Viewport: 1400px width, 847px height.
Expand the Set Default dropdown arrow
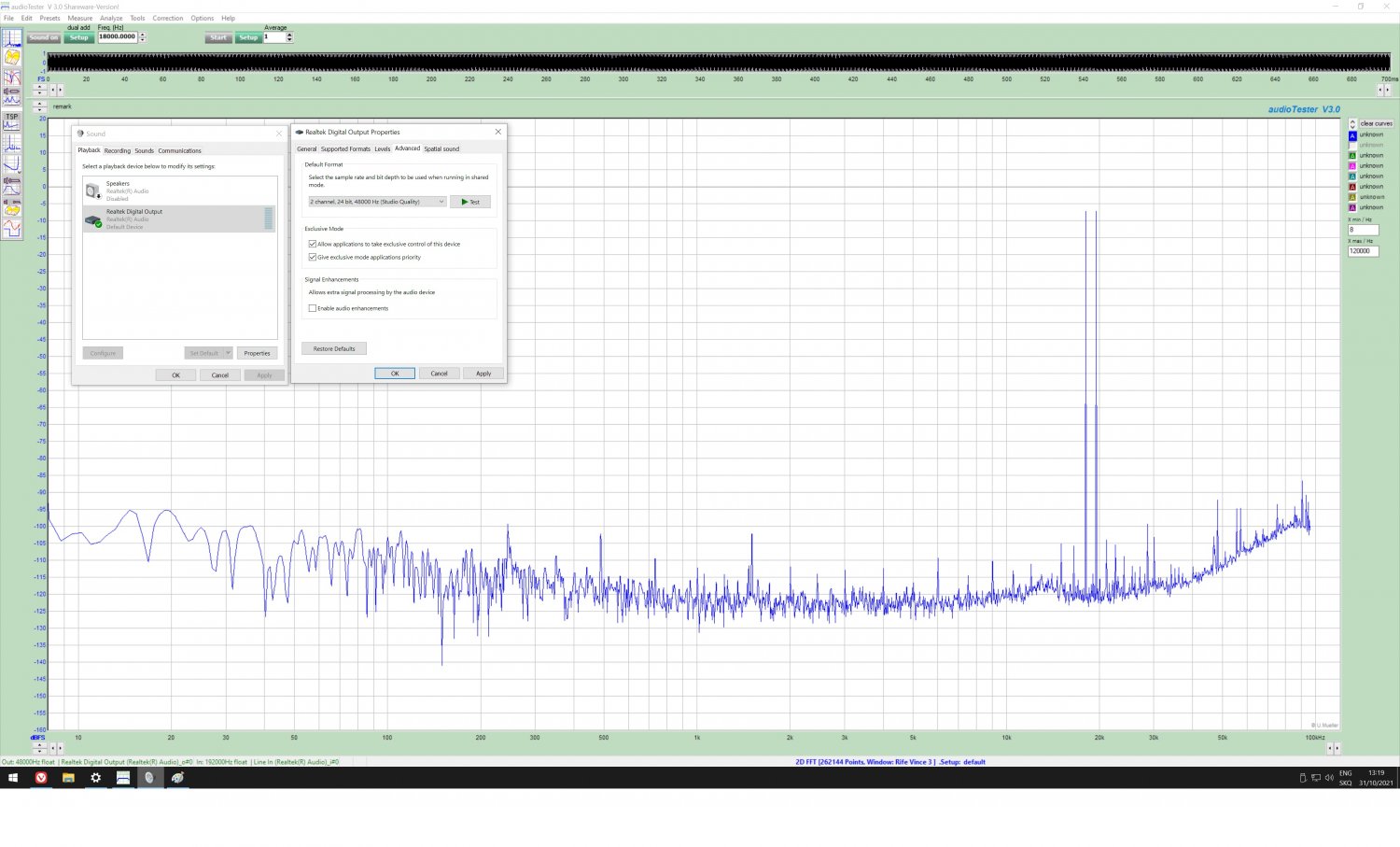coord(228,353)
